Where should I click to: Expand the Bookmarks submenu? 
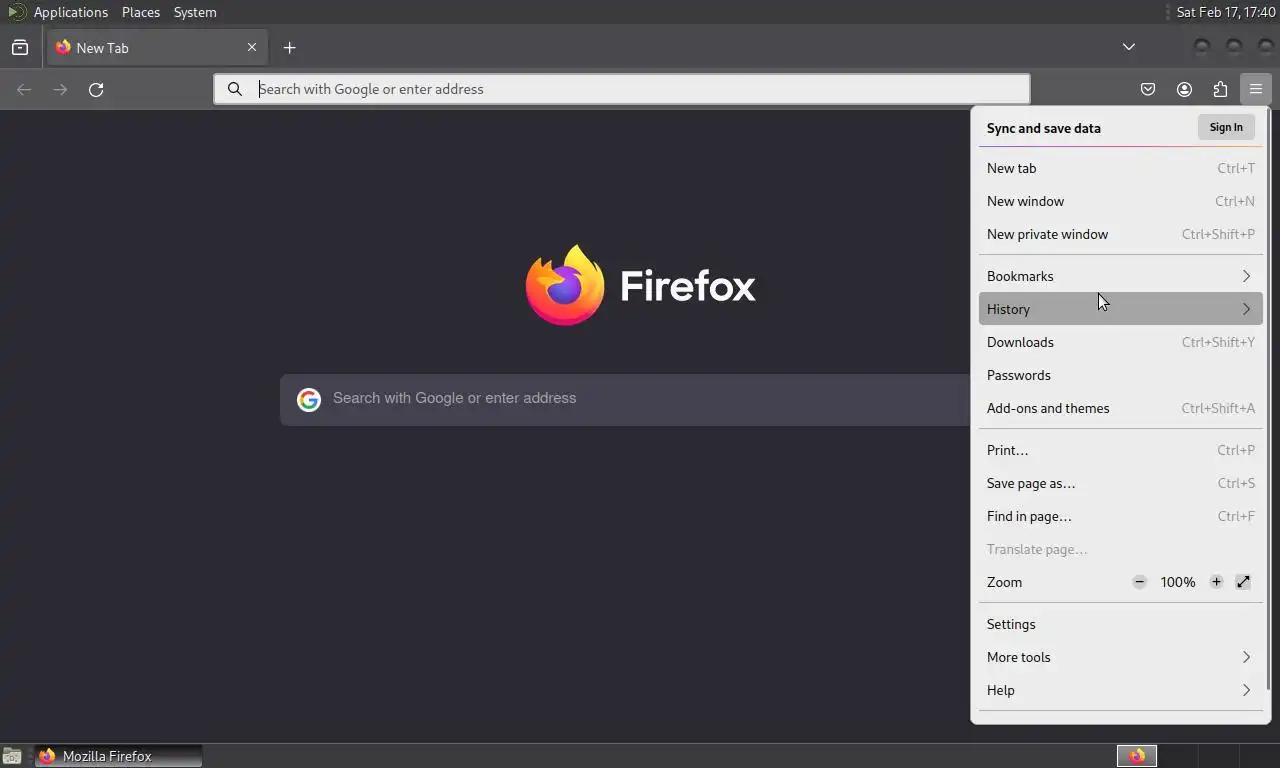[x=1120, y=276]
